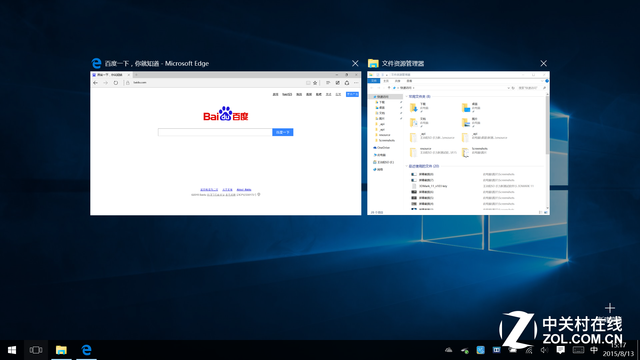
Task: Open the volume speaker tray icon
Action: 544,350
